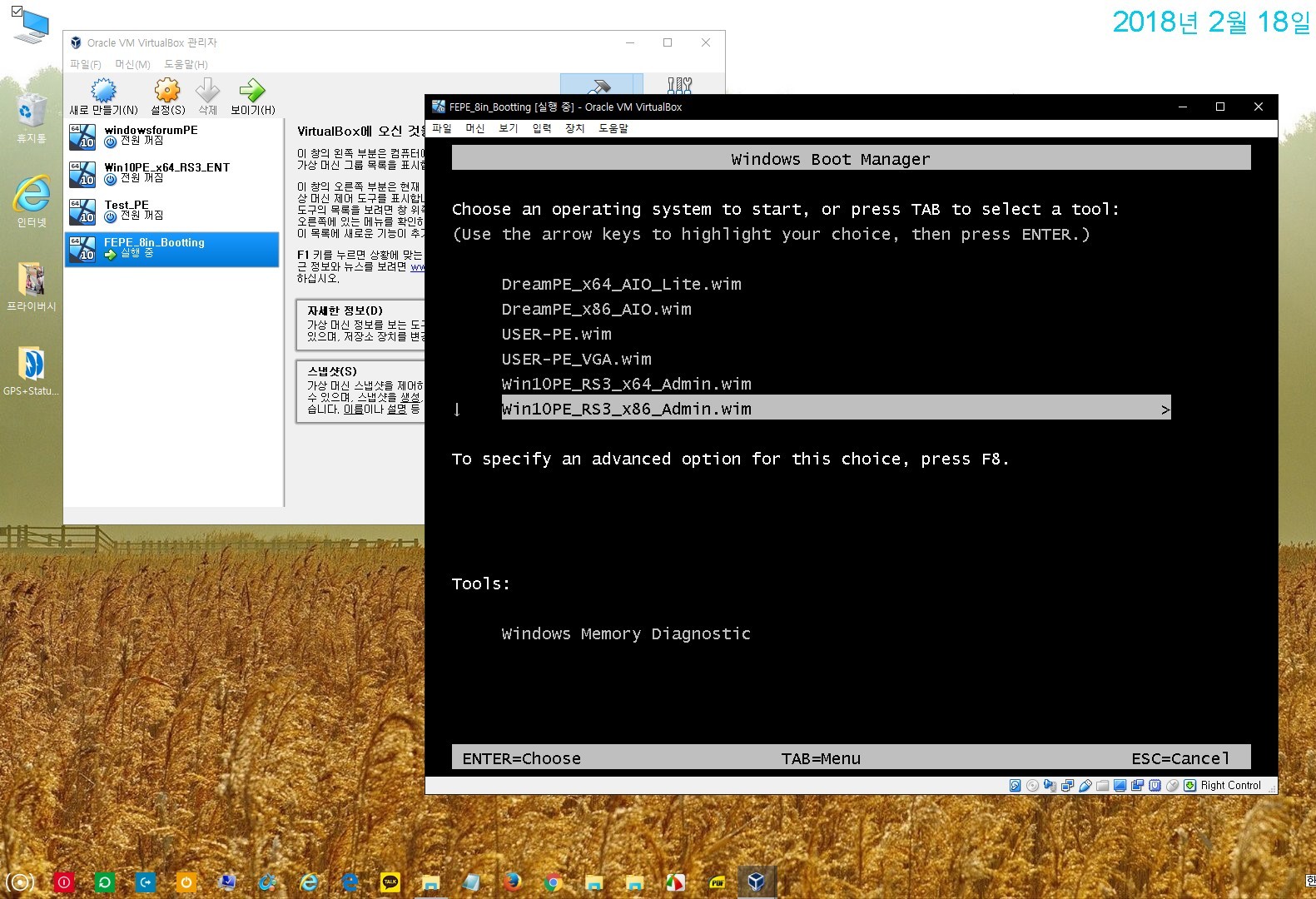This screenshot has width=1316, height=899.
Task: Select the windowsforumPE virtual machine
Action: 172,137
